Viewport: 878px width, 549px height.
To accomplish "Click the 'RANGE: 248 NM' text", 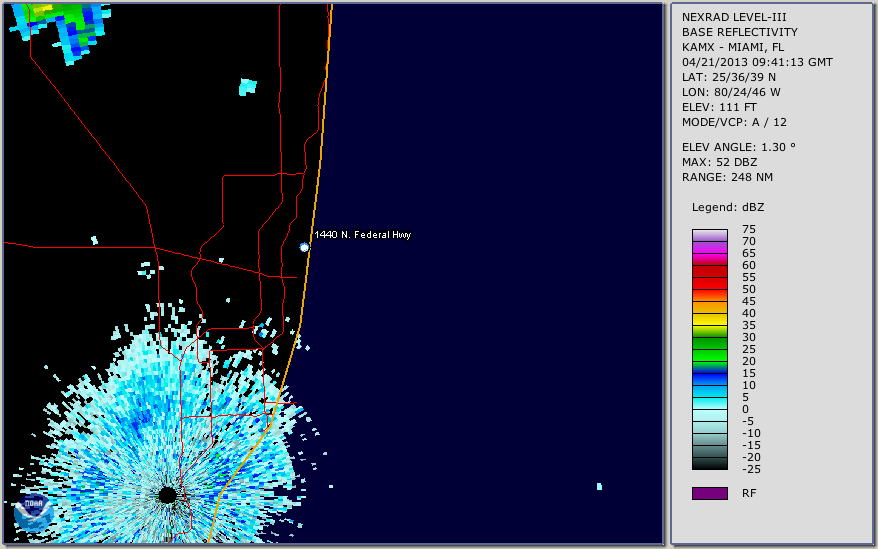I will pyautogui.click(x=727, y=178).
